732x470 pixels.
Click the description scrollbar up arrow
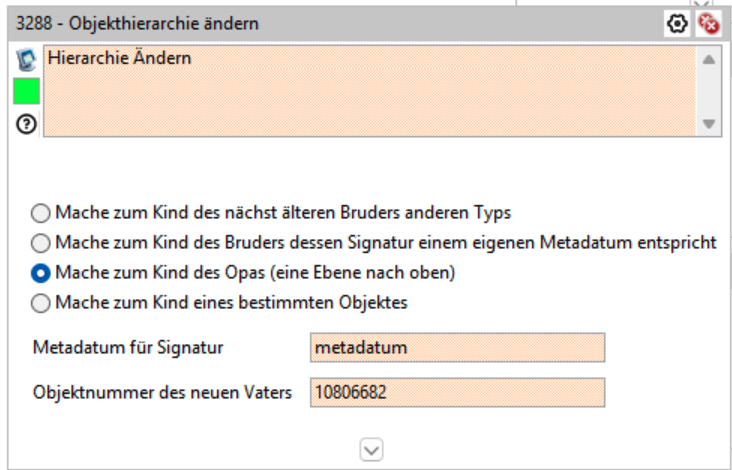click(709, 60)
